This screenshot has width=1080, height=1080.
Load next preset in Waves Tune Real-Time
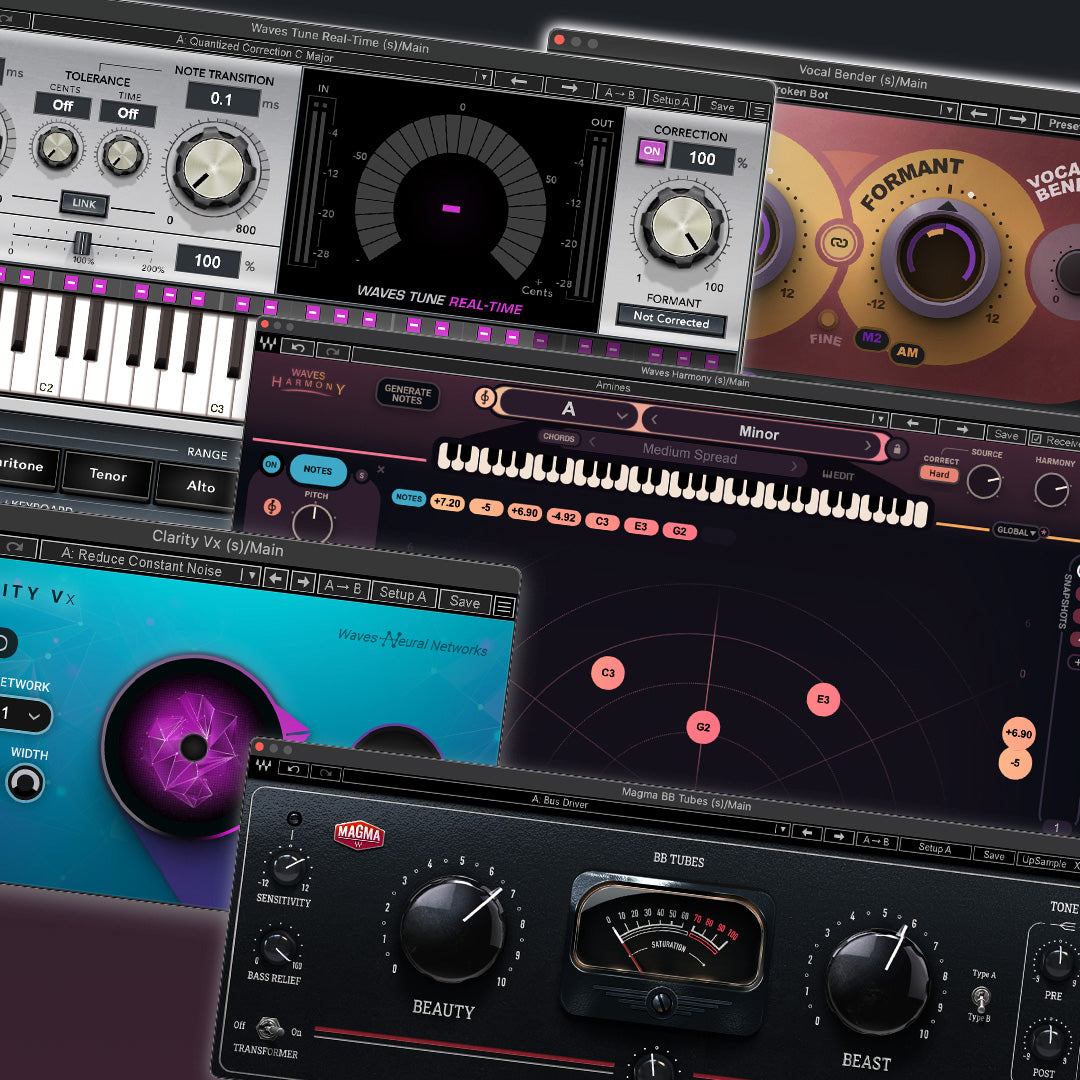[569, 87]
